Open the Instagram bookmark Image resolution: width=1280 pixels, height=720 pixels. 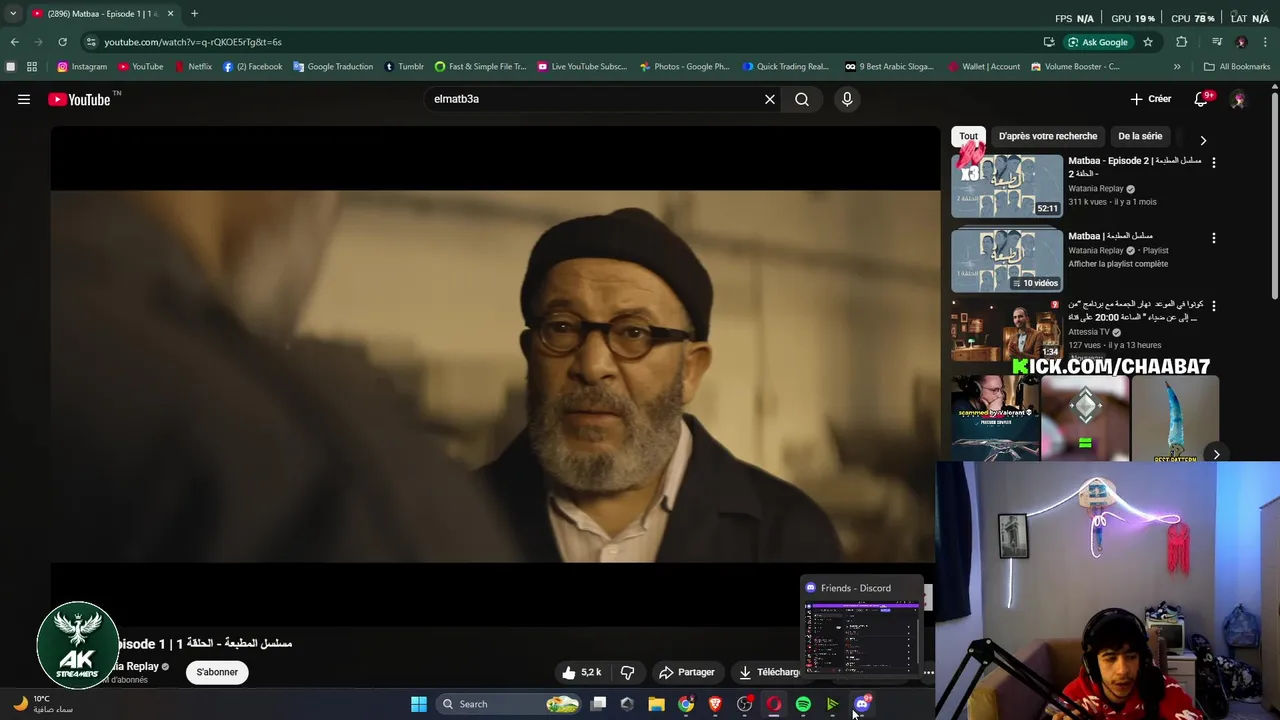82,67
